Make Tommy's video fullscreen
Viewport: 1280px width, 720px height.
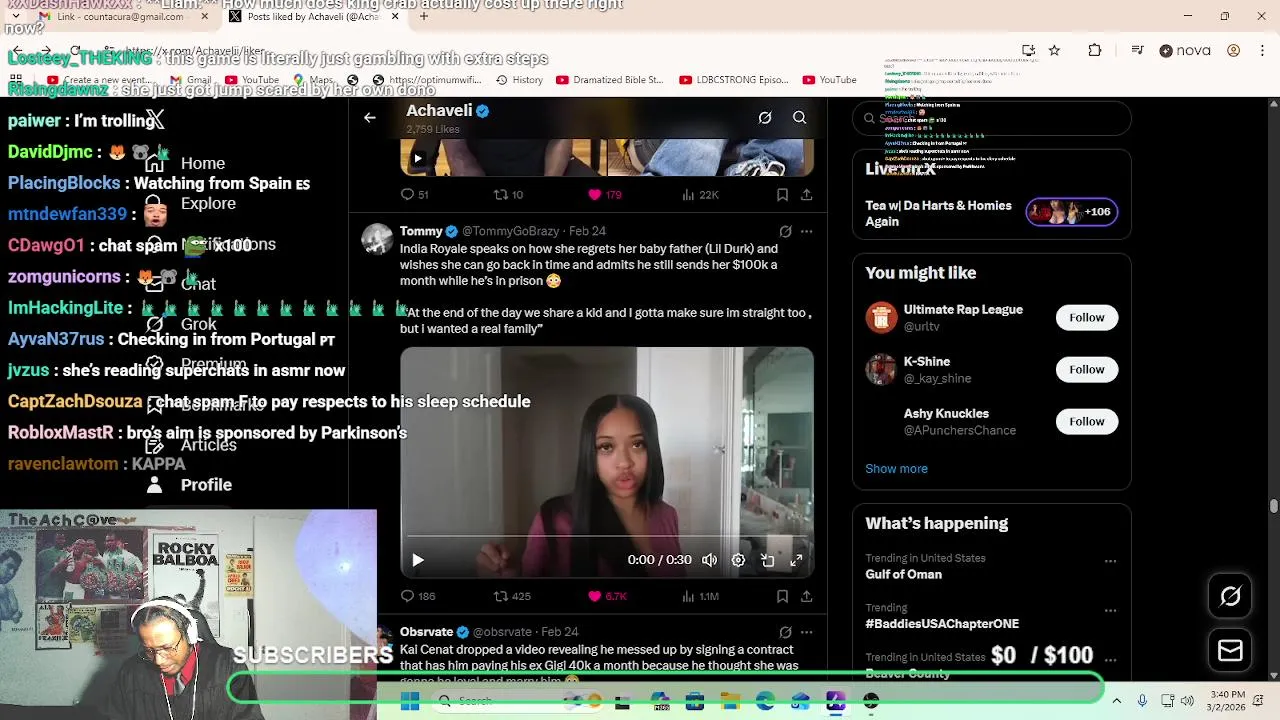[x=796, y=560]
